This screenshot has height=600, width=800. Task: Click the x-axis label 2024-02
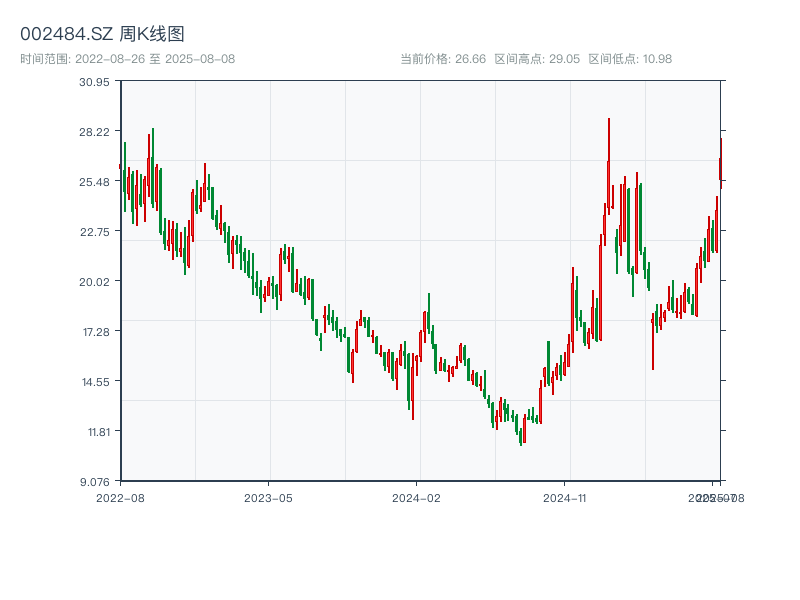click(416, 498)
